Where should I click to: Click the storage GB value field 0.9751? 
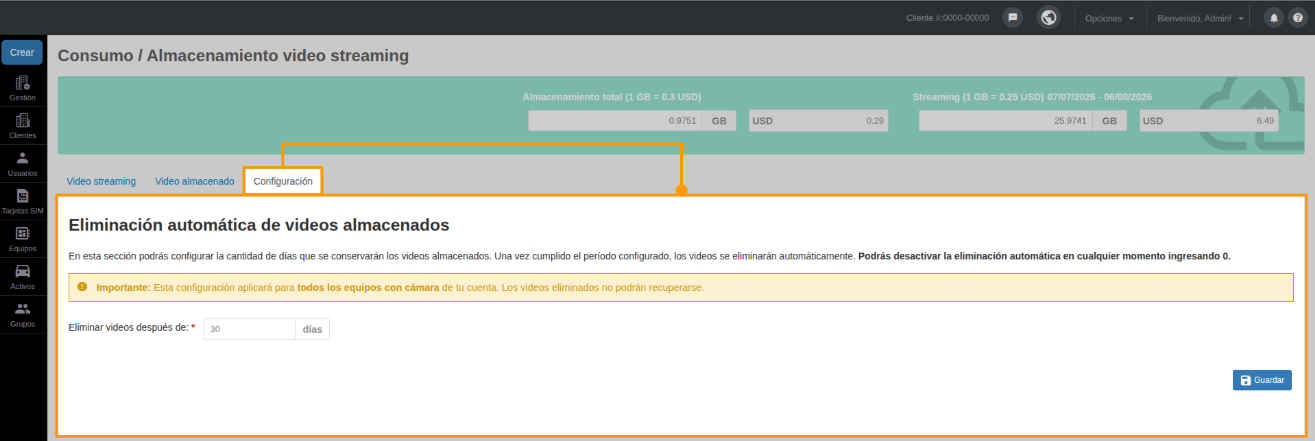click(614, 120)
